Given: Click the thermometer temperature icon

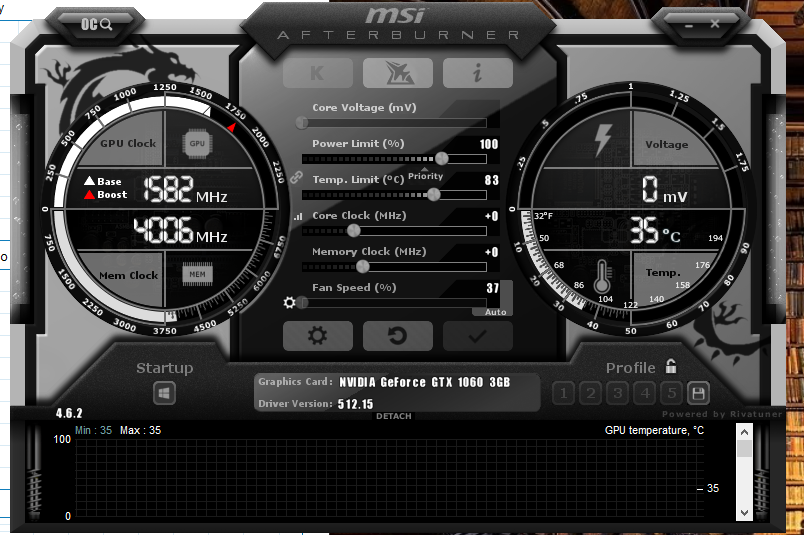Looking at the screenshot, I should coord(602,275).
